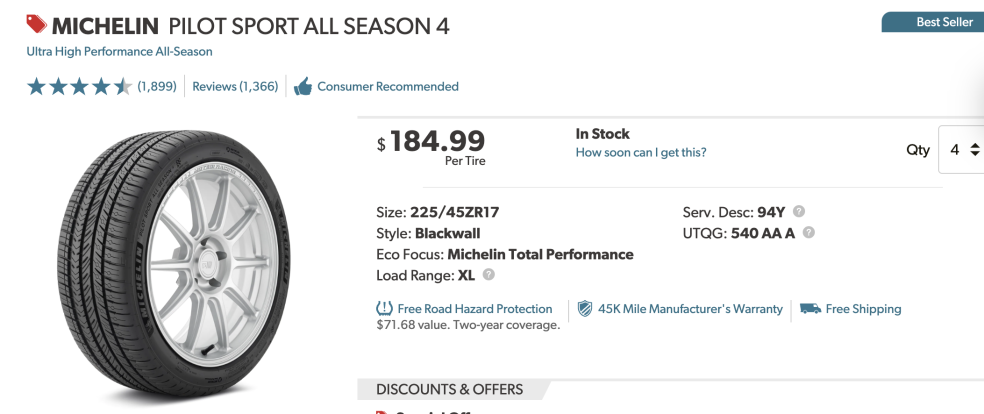984x414 pixels.
Task: Click the warranty shield icon
Action: 585,309
